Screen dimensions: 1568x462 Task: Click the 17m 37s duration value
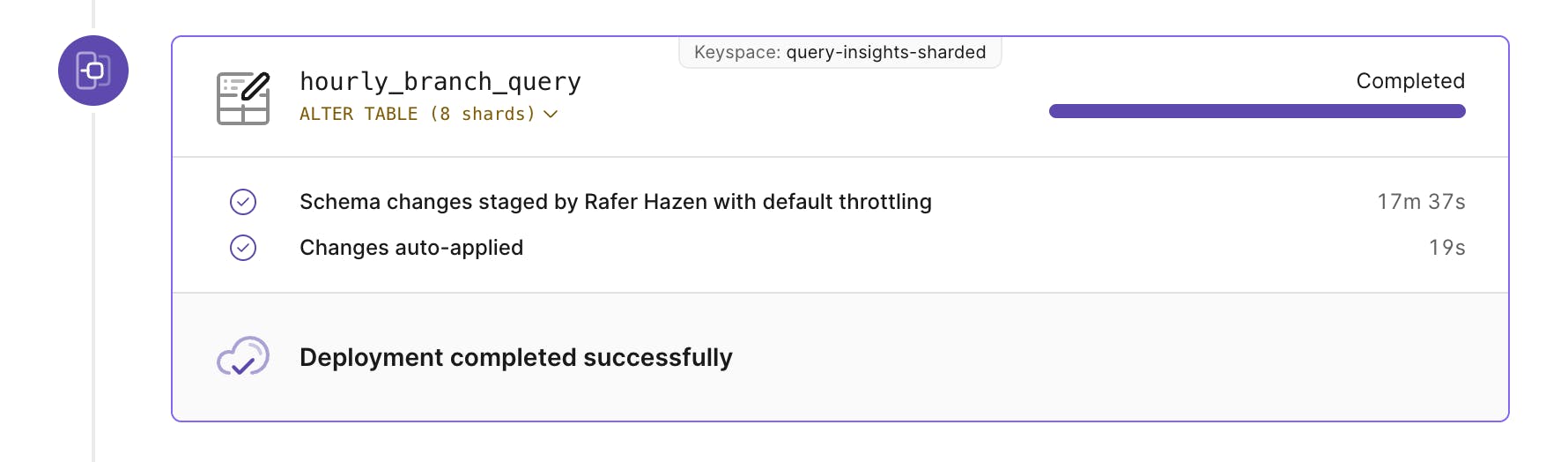1420,202
